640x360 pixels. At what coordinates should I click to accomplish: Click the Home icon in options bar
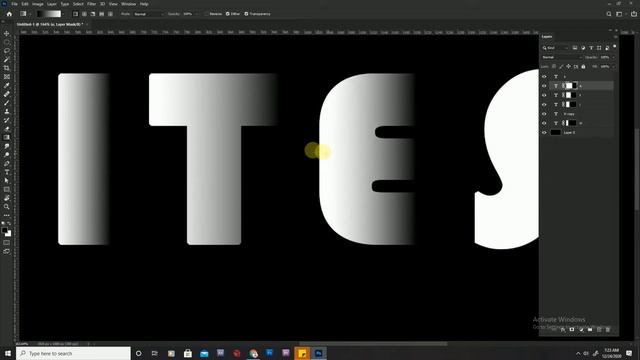(x=9, y=14)
